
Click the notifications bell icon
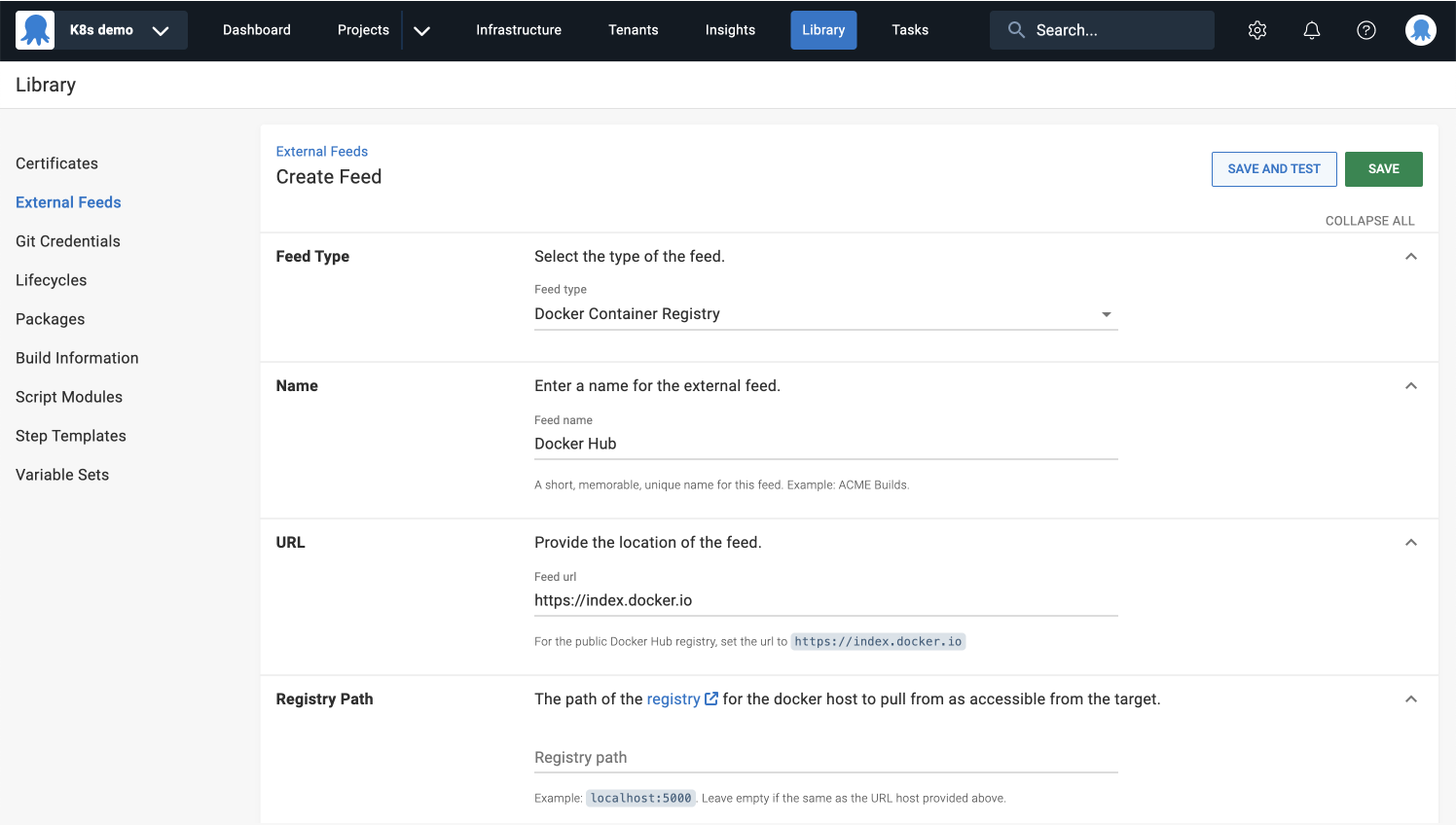[x=1311, y=30]
